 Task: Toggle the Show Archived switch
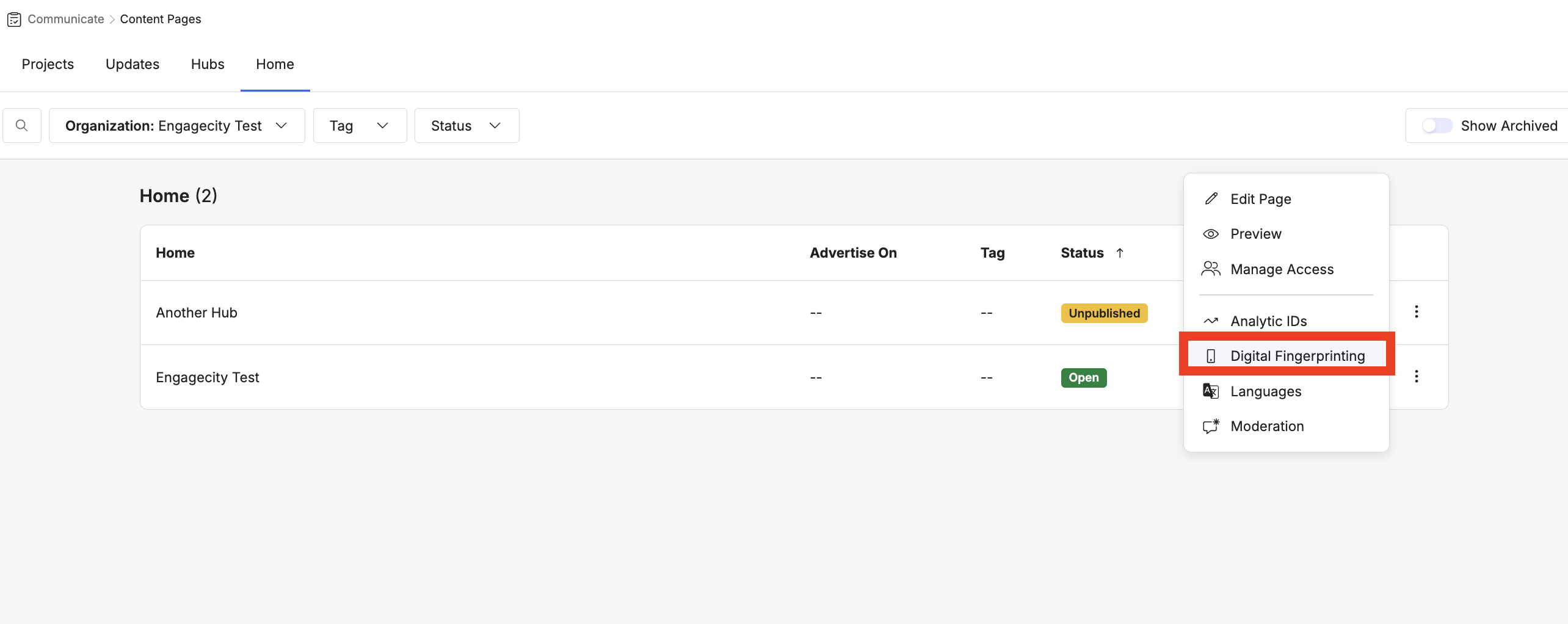(1437, 126)
